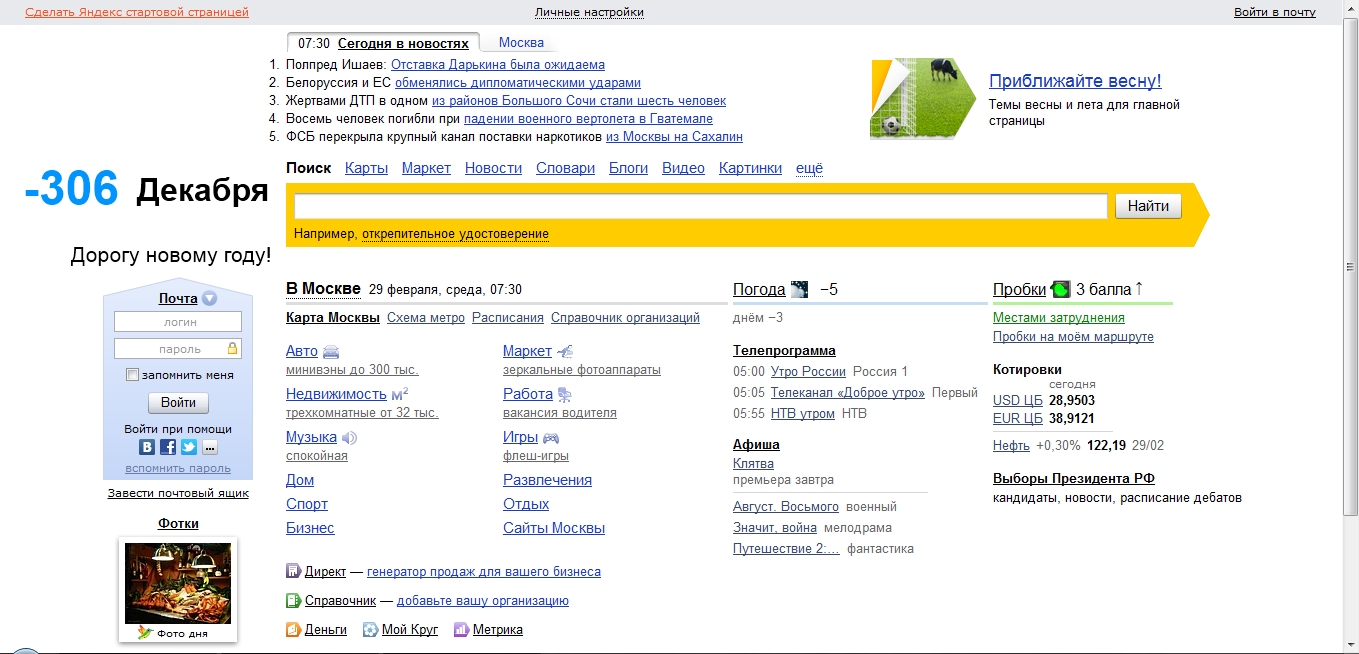Open the Приближайте весну! link
The width and height of the screenshot is (1359, 654).
tap(1075, 81)
